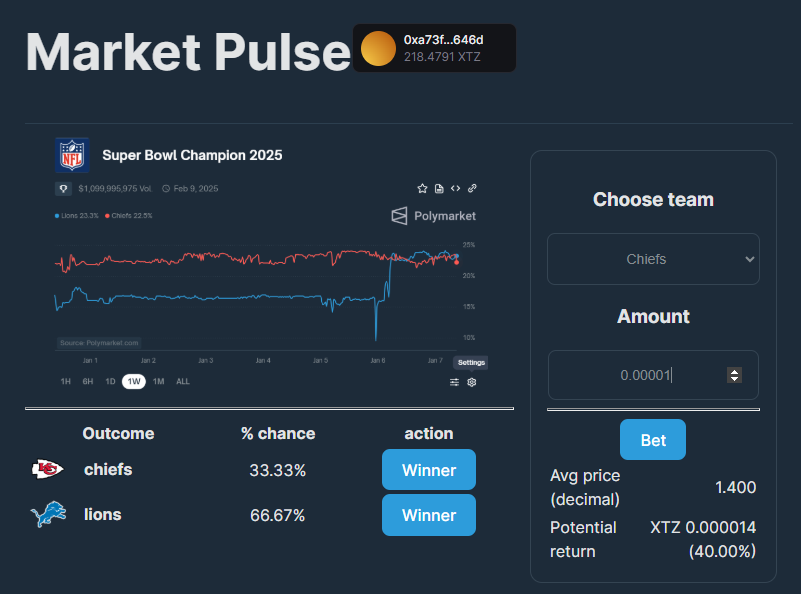Click the document icon beside the star
This screenshot has width=801, height=594.
(x=438, y=188)
